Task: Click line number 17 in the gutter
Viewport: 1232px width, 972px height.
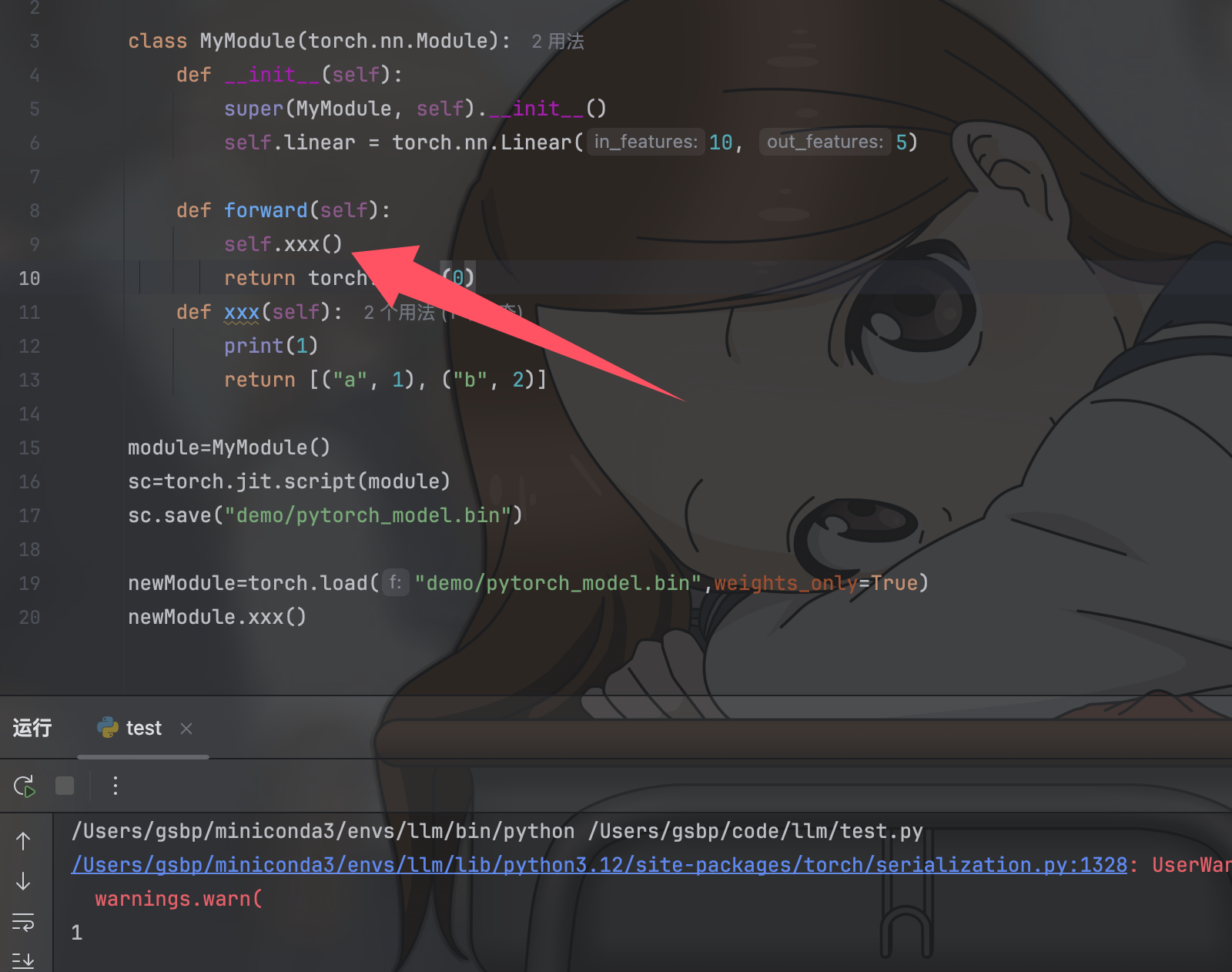Action: point(29,515)
